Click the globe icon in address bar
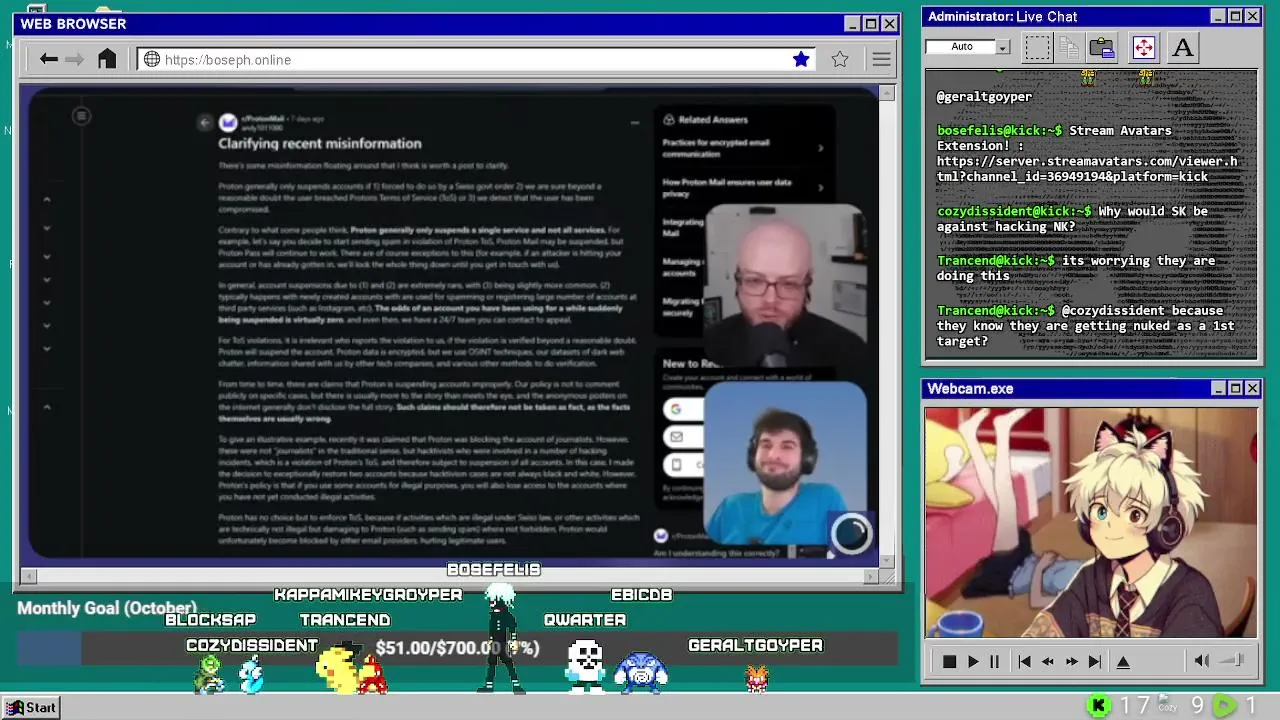 click(152, 60)
